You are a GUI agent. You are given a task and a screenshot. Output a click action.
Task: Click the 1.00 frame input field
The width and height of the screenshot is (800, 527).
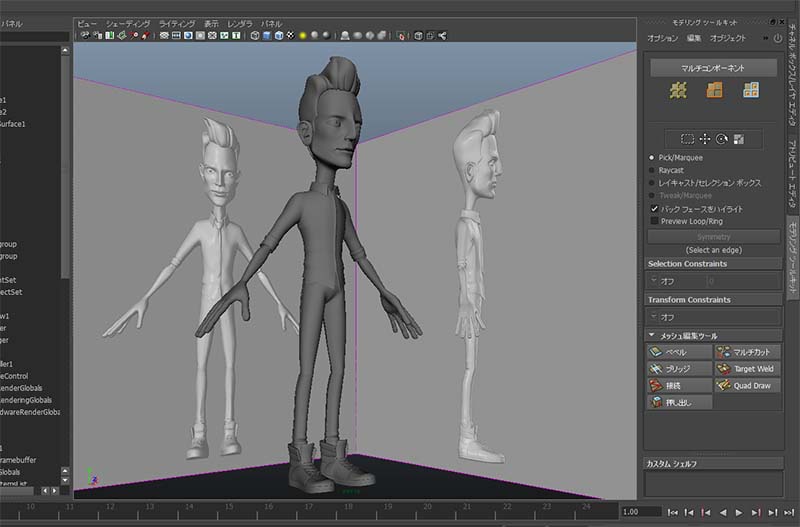[640, 512]
